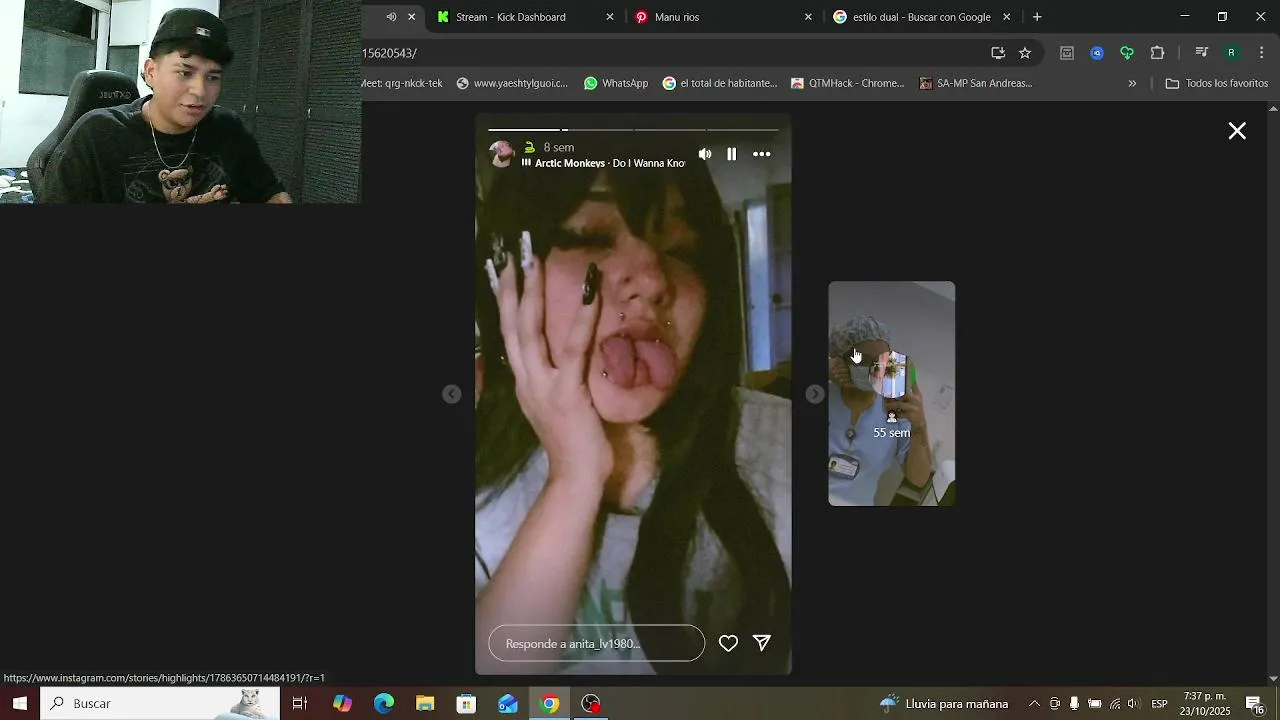Open the SA-MP San Andreas... bookmark
Screen dimensions: 1280x720
pos(976,83)
